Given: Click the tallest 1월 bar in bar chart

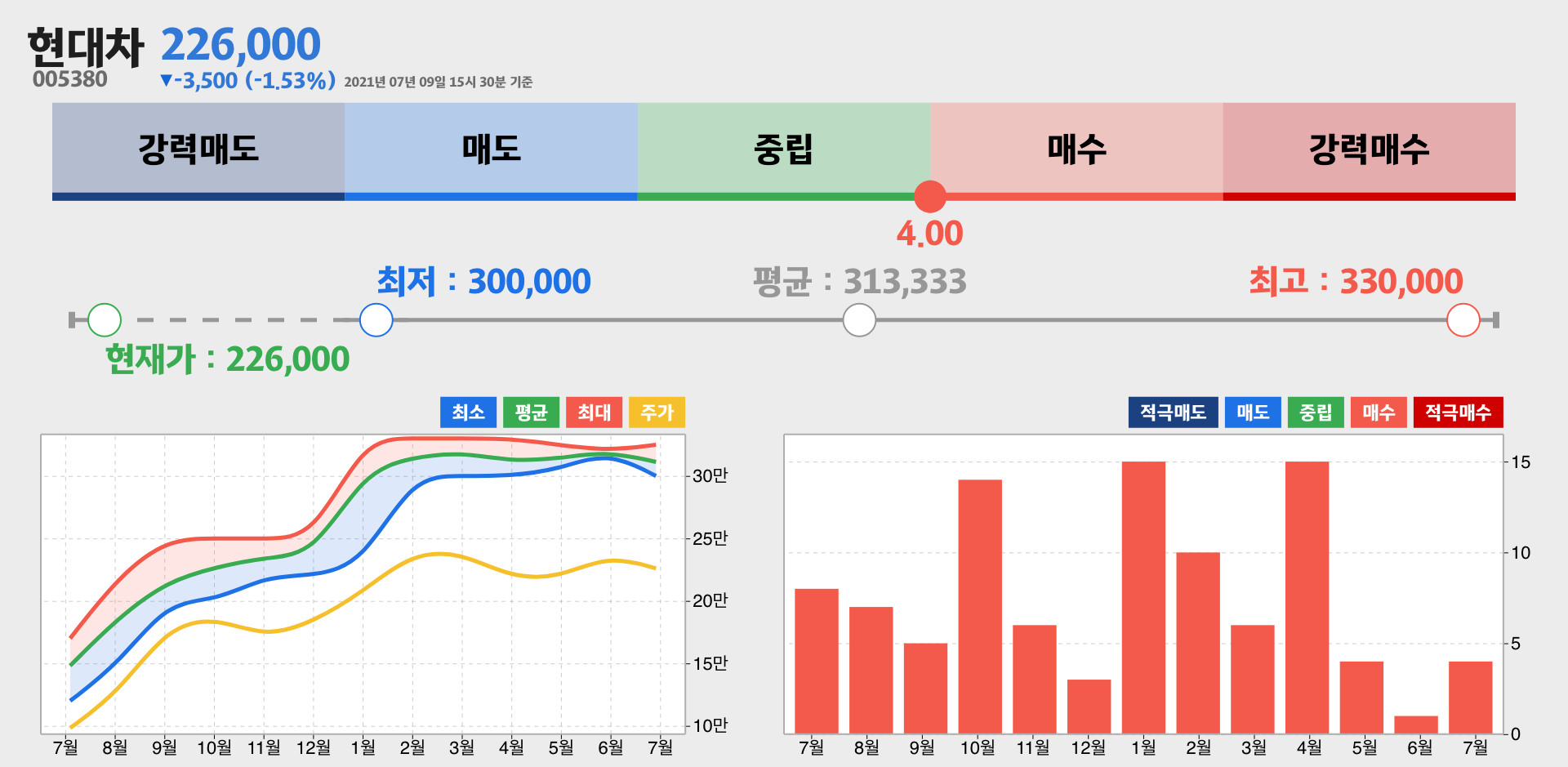Looking at the screenshot, I should [x=1143, y=597].
